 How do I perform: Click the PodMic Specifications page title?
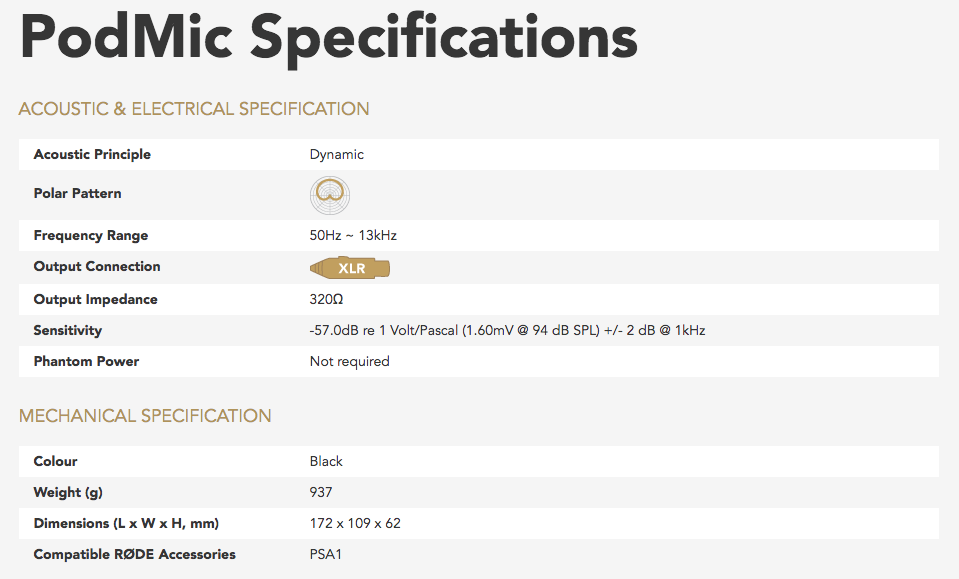[328, 37]
